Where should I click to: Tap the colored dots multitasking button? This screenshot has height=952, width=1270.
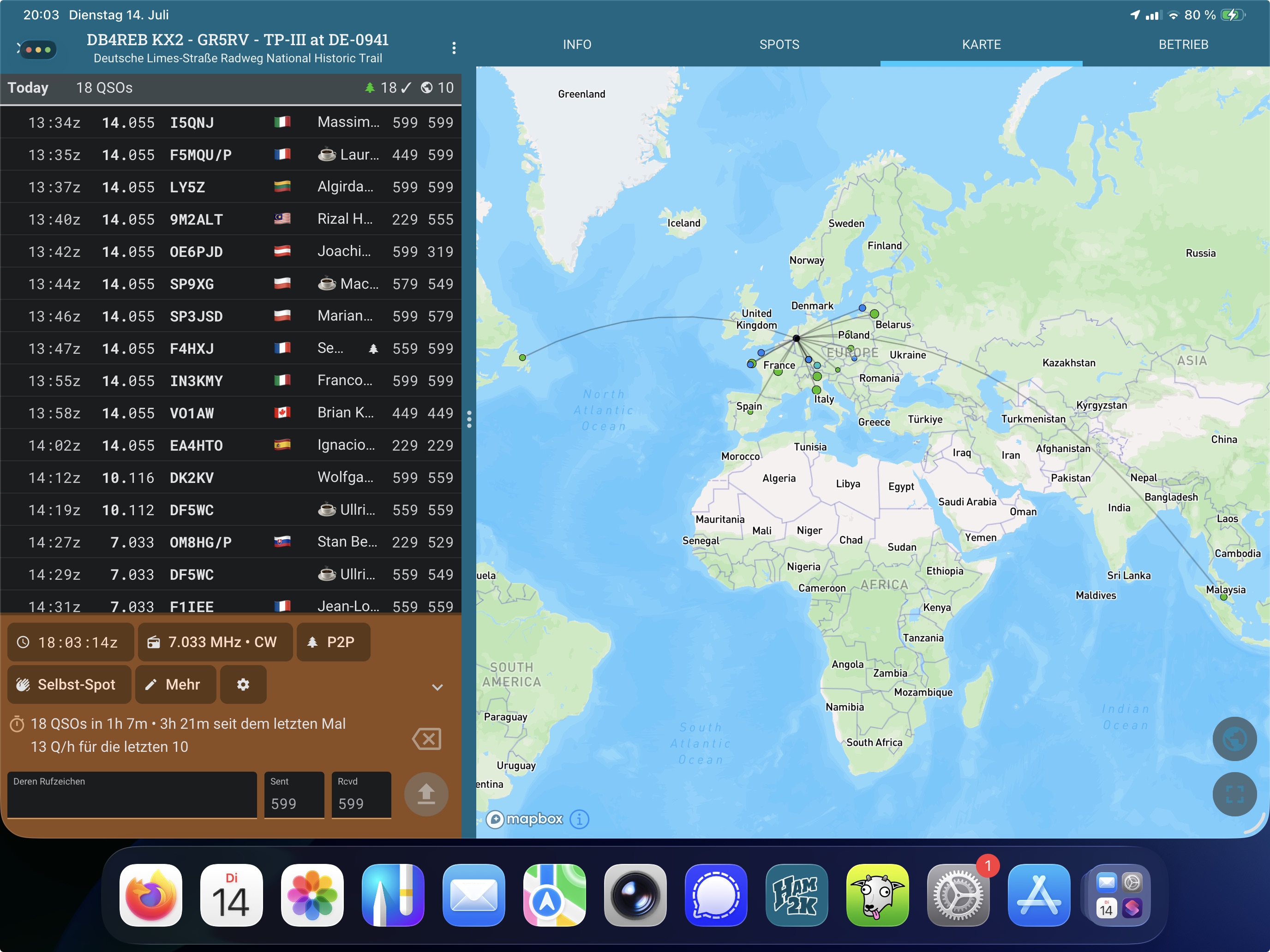38,49
